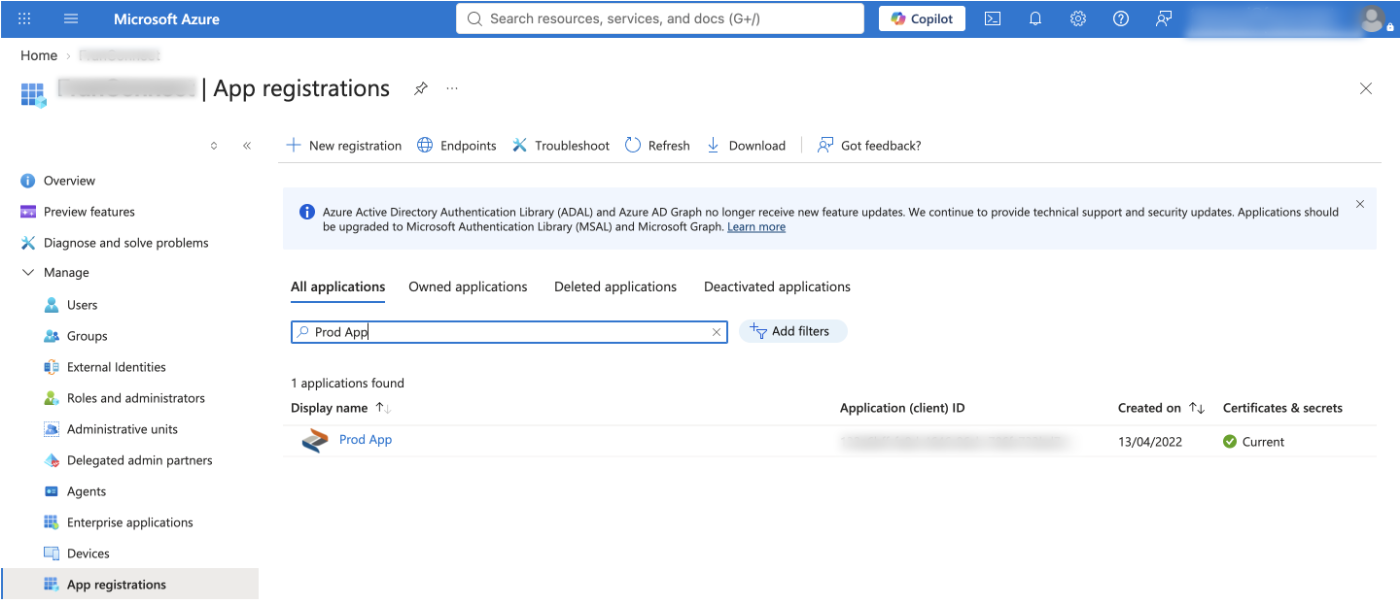Collapse the sidebar with double chevron
Screen dimensions: 1400x606
coord(247,146)
